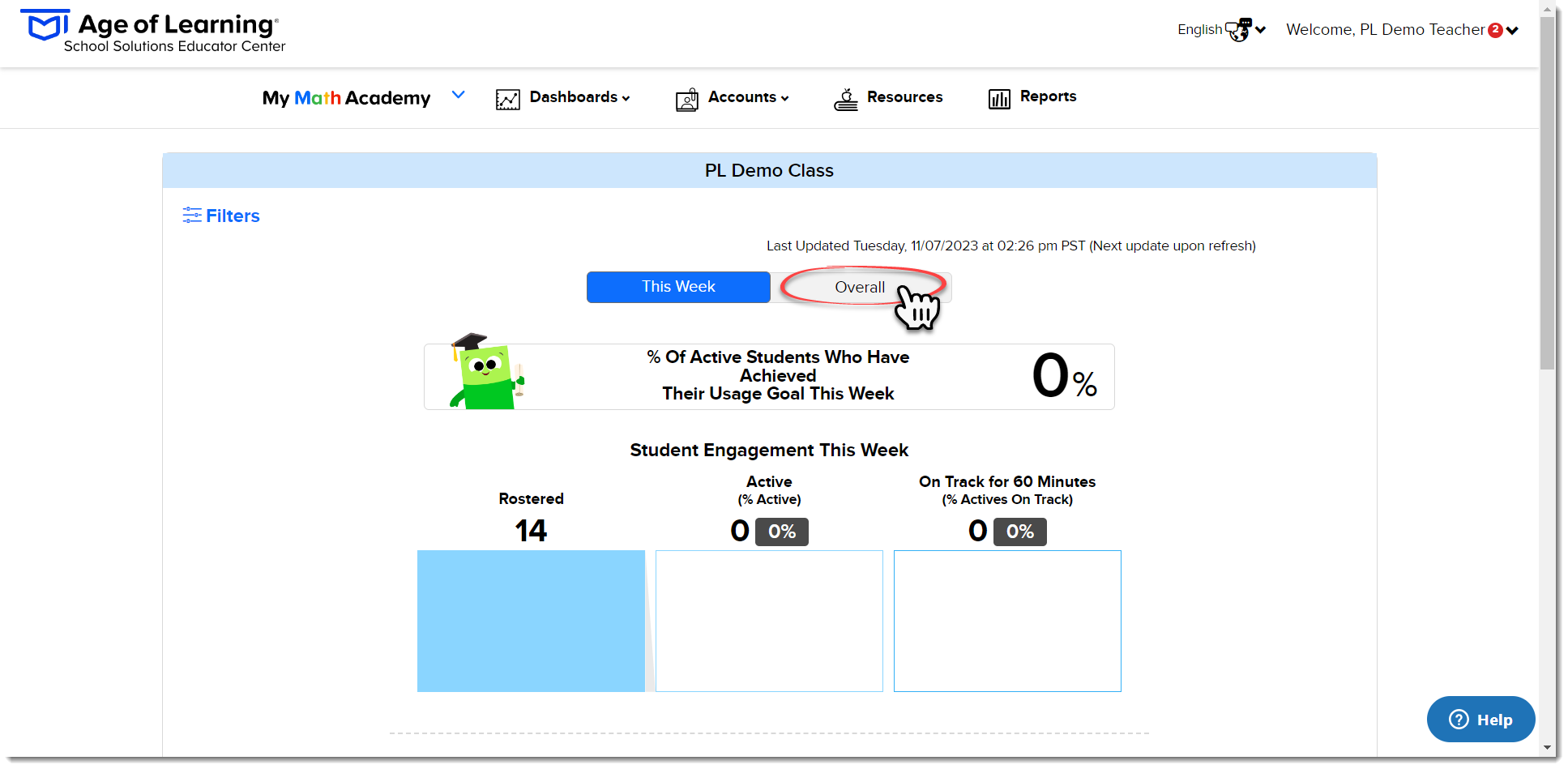Open the Welcome PL Demo Teacher menu arrow
Image resolution: width=1568 pixels, height=769 pixels.
(1512, 31)
